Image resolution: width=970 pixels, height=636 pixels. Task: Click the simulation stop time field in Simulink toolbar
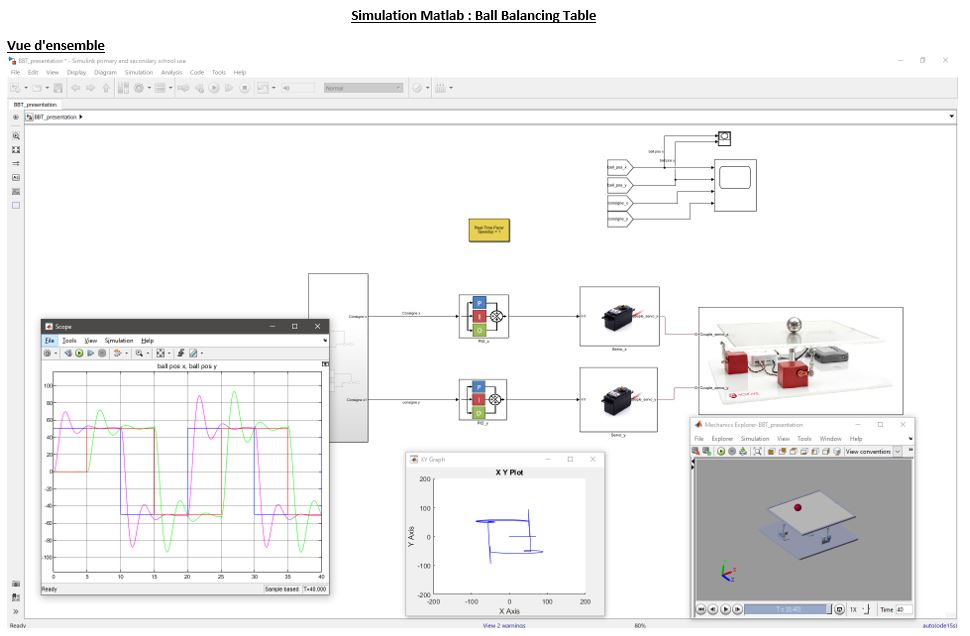pos(298,88)
